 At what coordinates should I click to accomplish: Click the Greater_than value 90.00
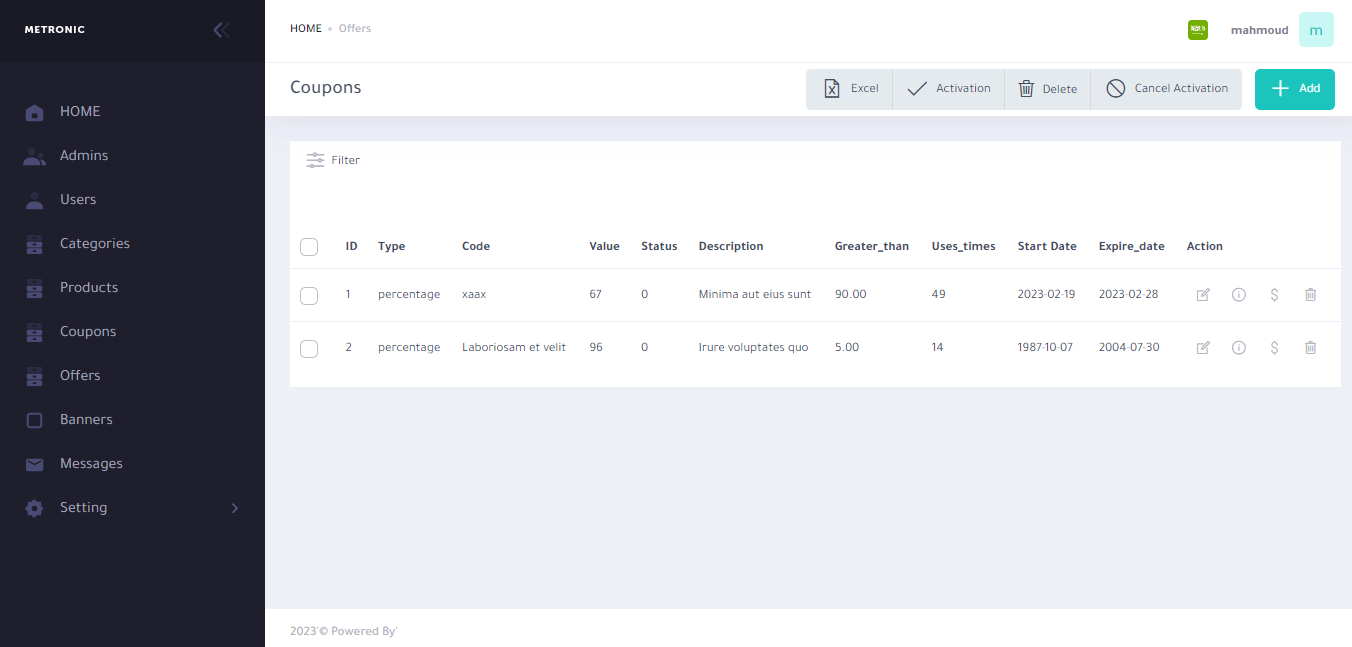(850, 295)
